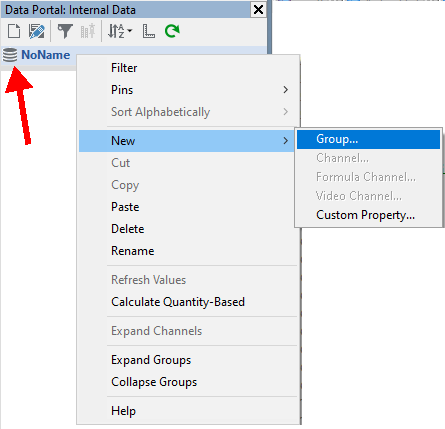Open the edit properties pencil icon
The image size is (445, 429).
pos(37,31)
